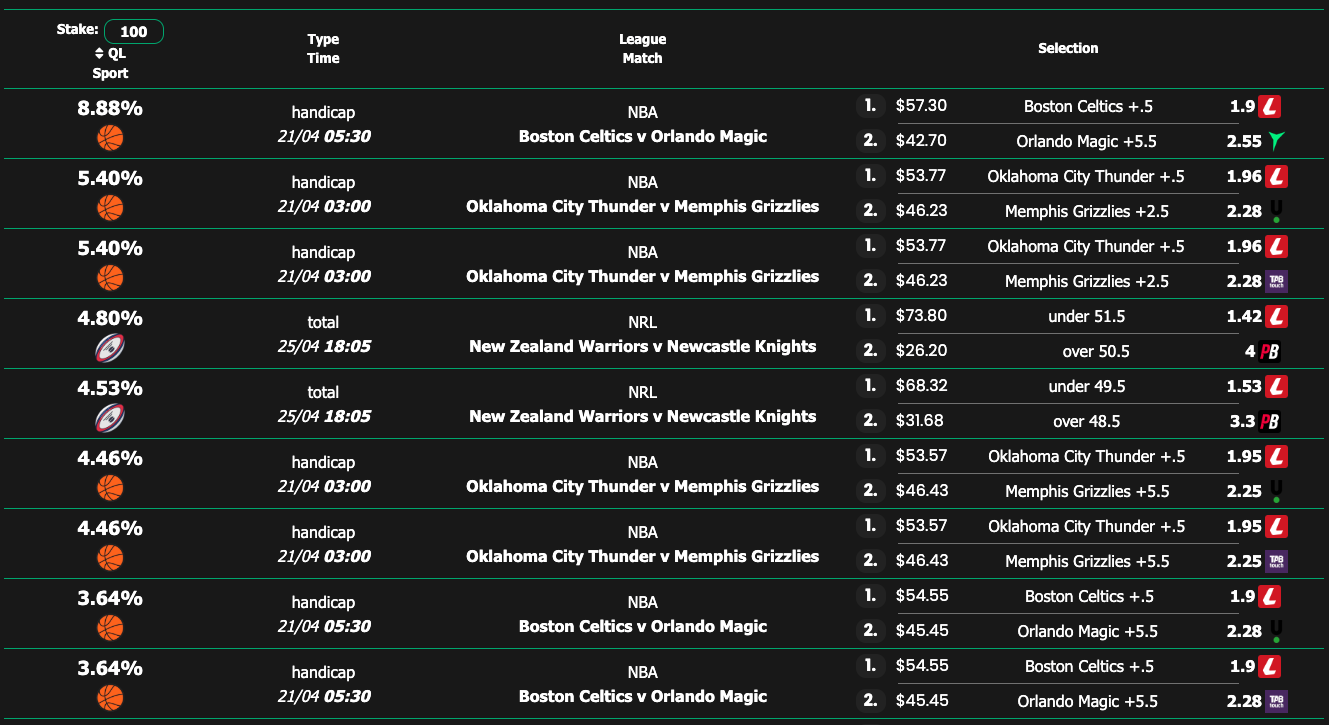Click the rugby ball icon on the 4.80% NRL row
Viewport: 1329px width, 725px height.
[110, 347]
